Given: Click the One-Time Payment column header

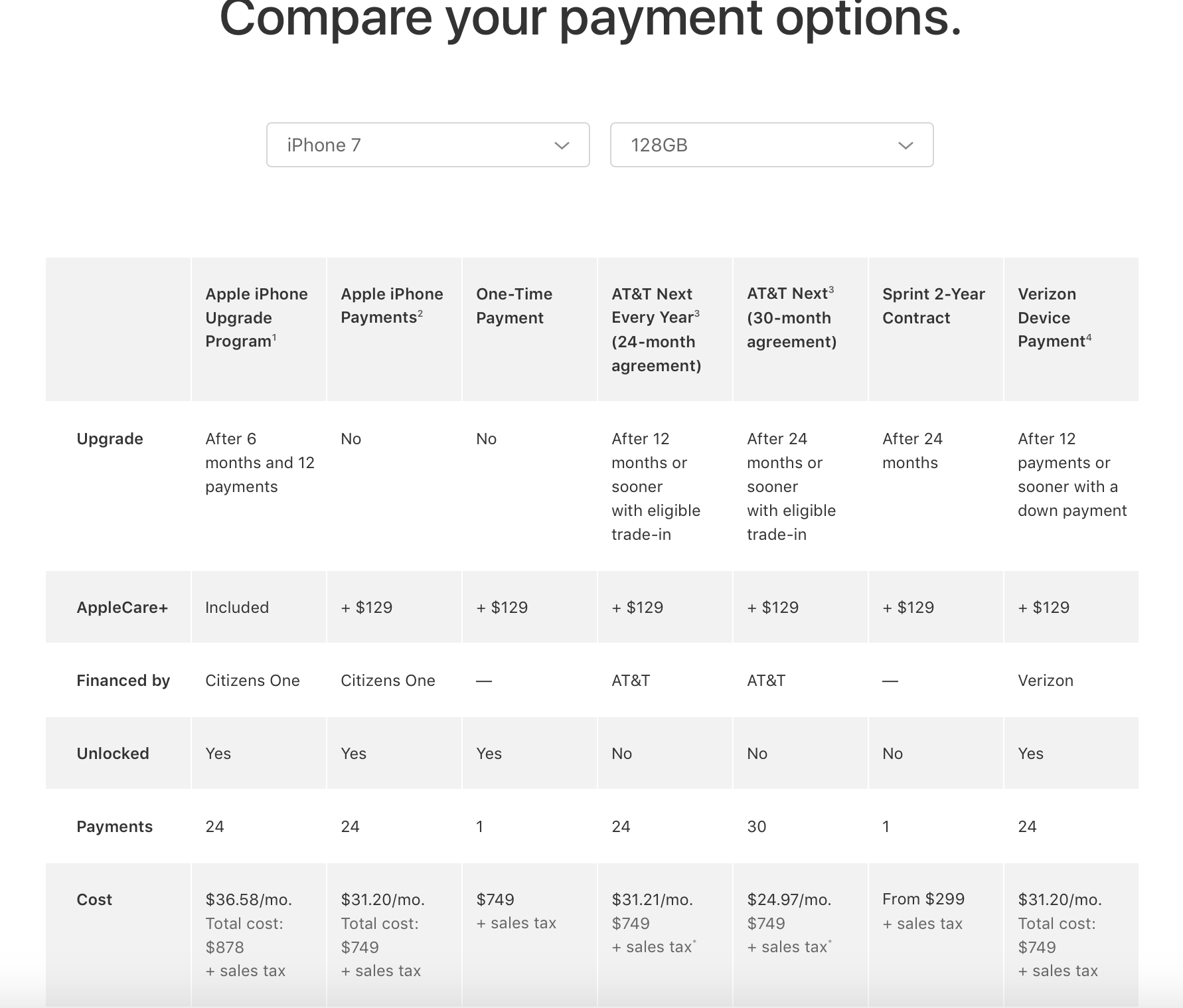Looking at the screenshot, I should pyautogui.click(x=514, y=305).
